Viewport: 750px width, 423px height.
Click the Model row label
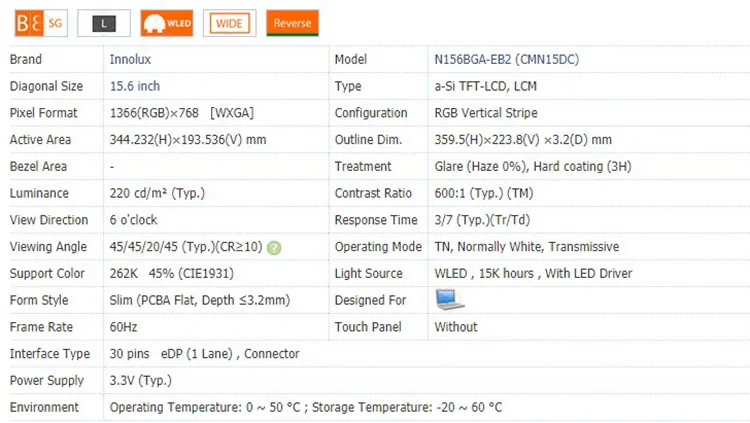[x=351, y=59]
